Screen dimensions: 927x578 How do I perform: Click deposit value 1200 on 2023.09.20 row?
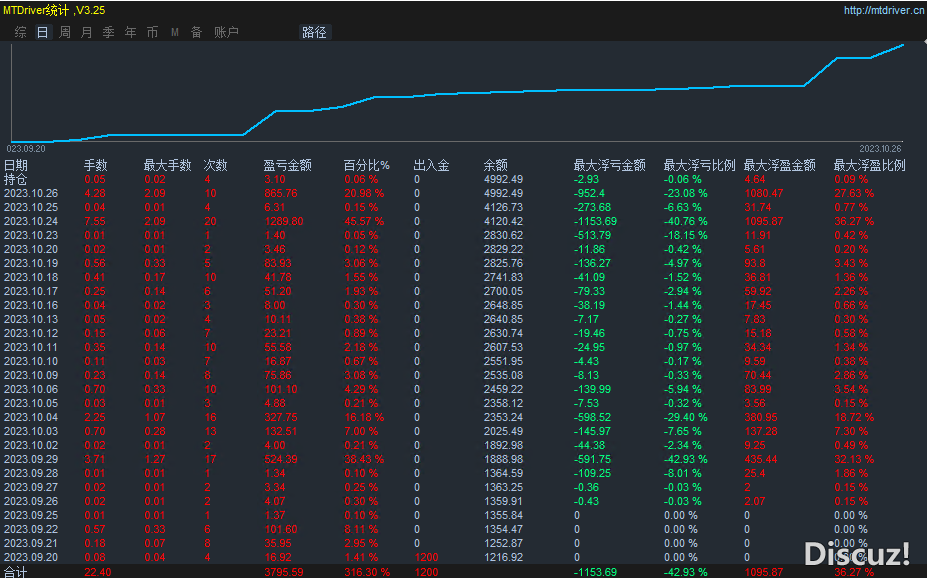(x=426, y=557)
